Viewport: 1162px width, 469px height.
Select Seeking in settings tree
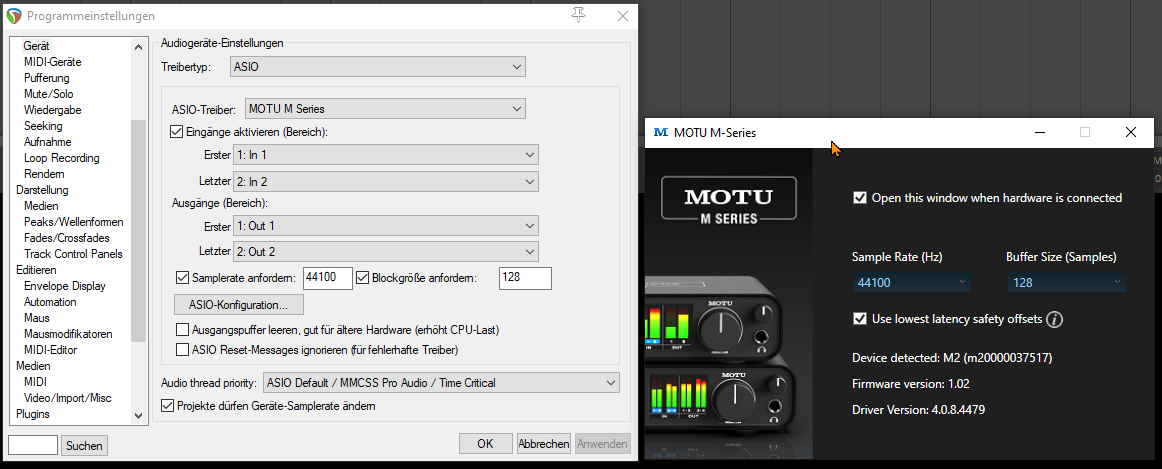43,126
